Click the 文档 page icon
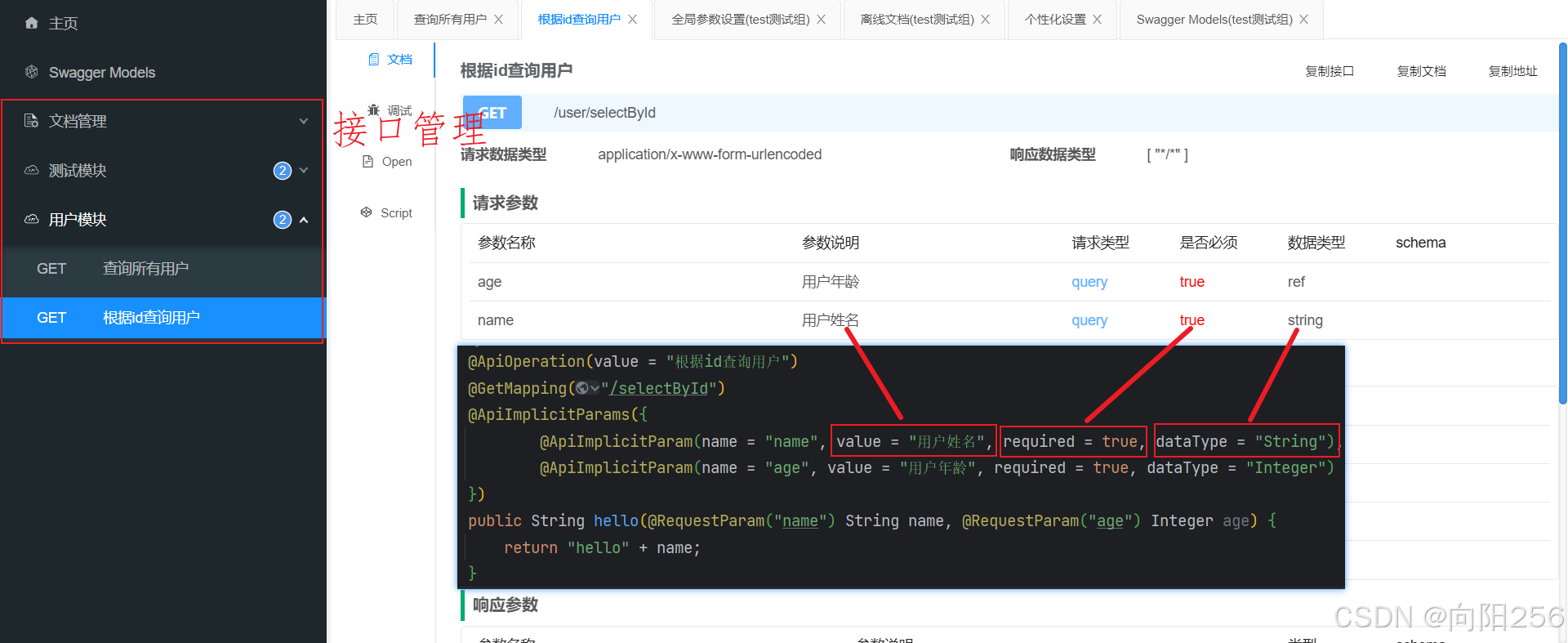Viewport: 1568px width, 643px height. (374, 59)
